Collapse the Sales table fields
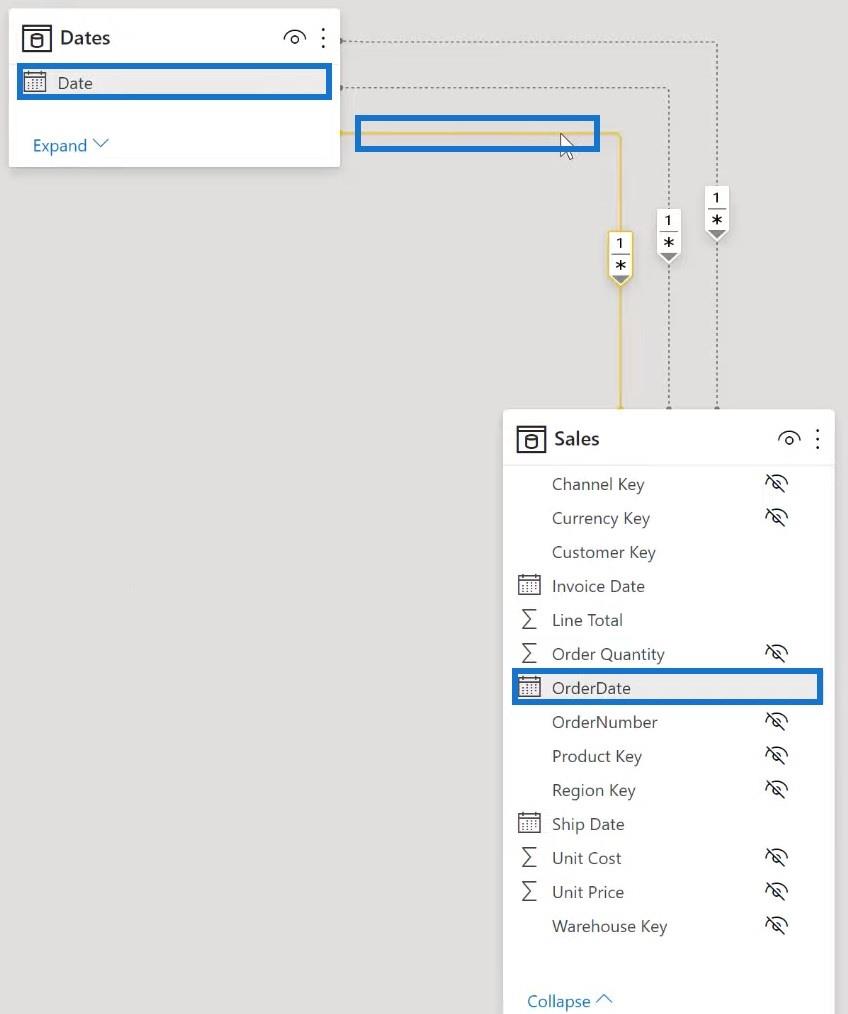Viewport: 848px width, 1014px height. [569, 1000]
